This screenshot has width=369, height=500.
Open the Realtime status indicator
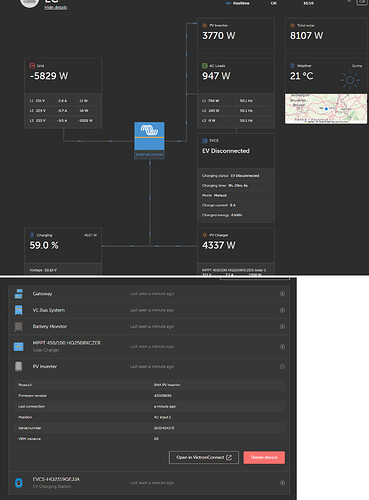(x=238, y=3)
